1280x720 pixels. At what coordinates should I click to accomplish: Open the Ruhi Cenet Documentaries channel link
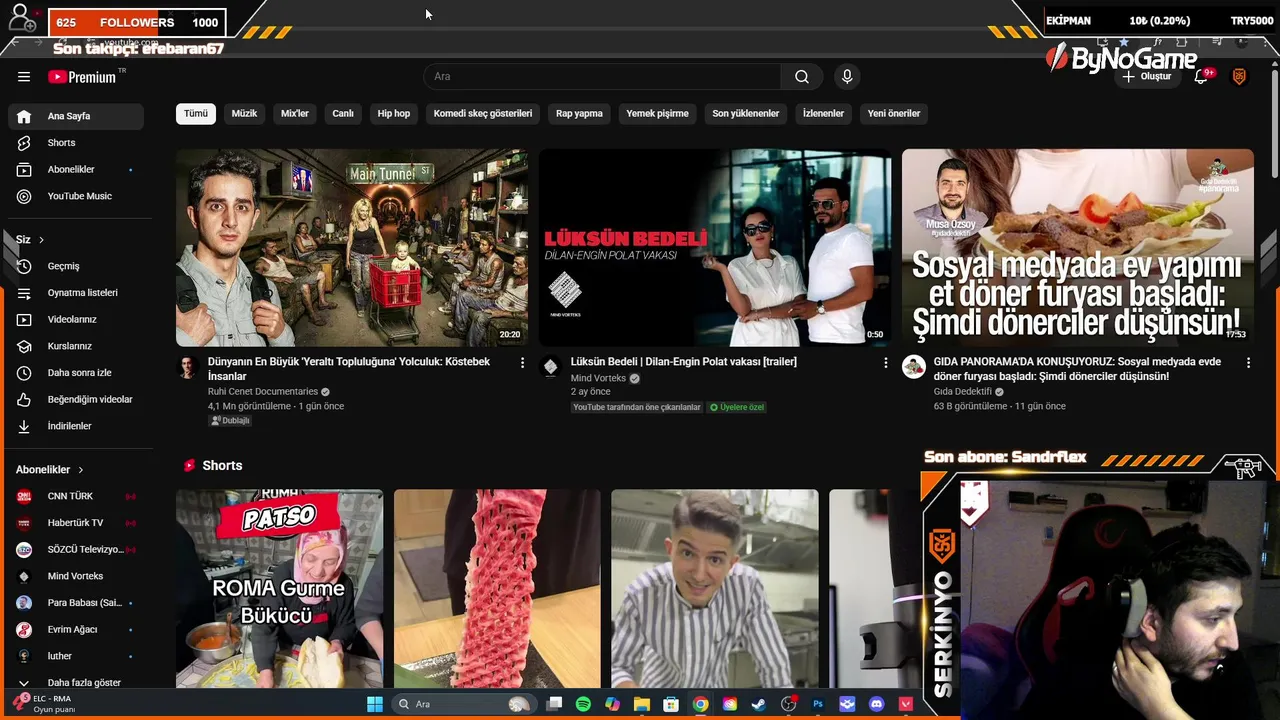click(263, 392)
